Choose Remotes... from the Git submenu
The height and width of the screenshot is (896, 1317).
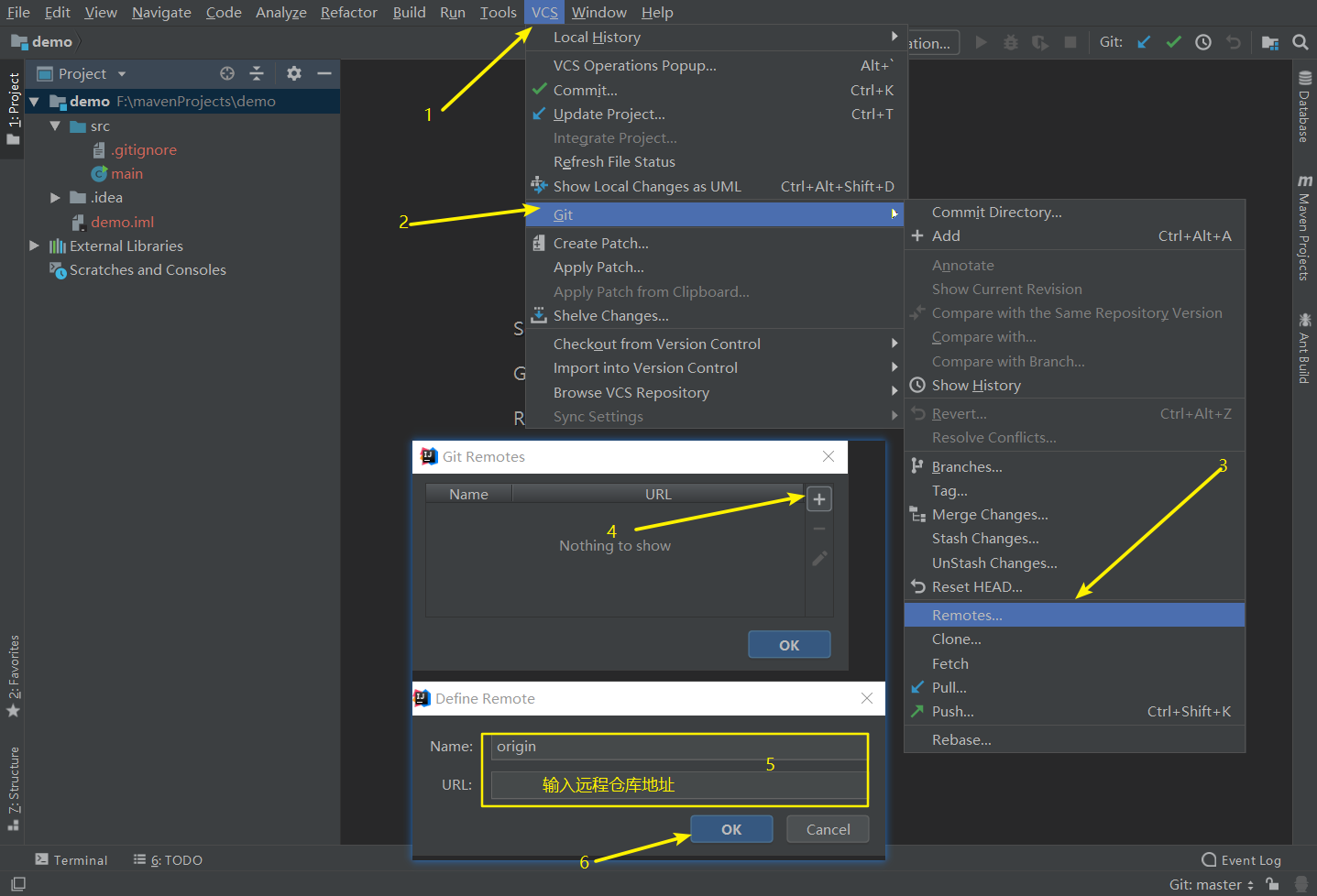pyautogui.click(x=1074, y=615)
